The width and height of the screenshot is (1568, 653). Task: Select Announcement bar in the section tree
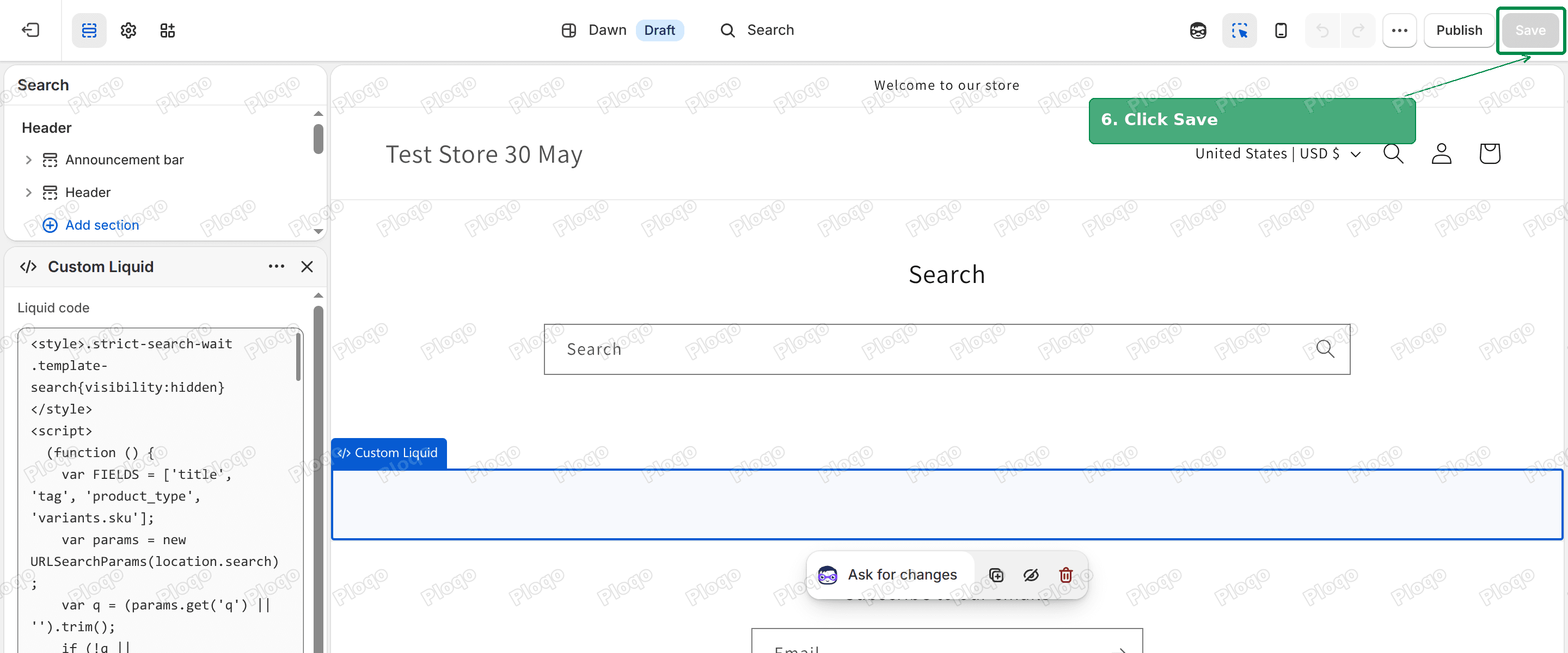124,159
